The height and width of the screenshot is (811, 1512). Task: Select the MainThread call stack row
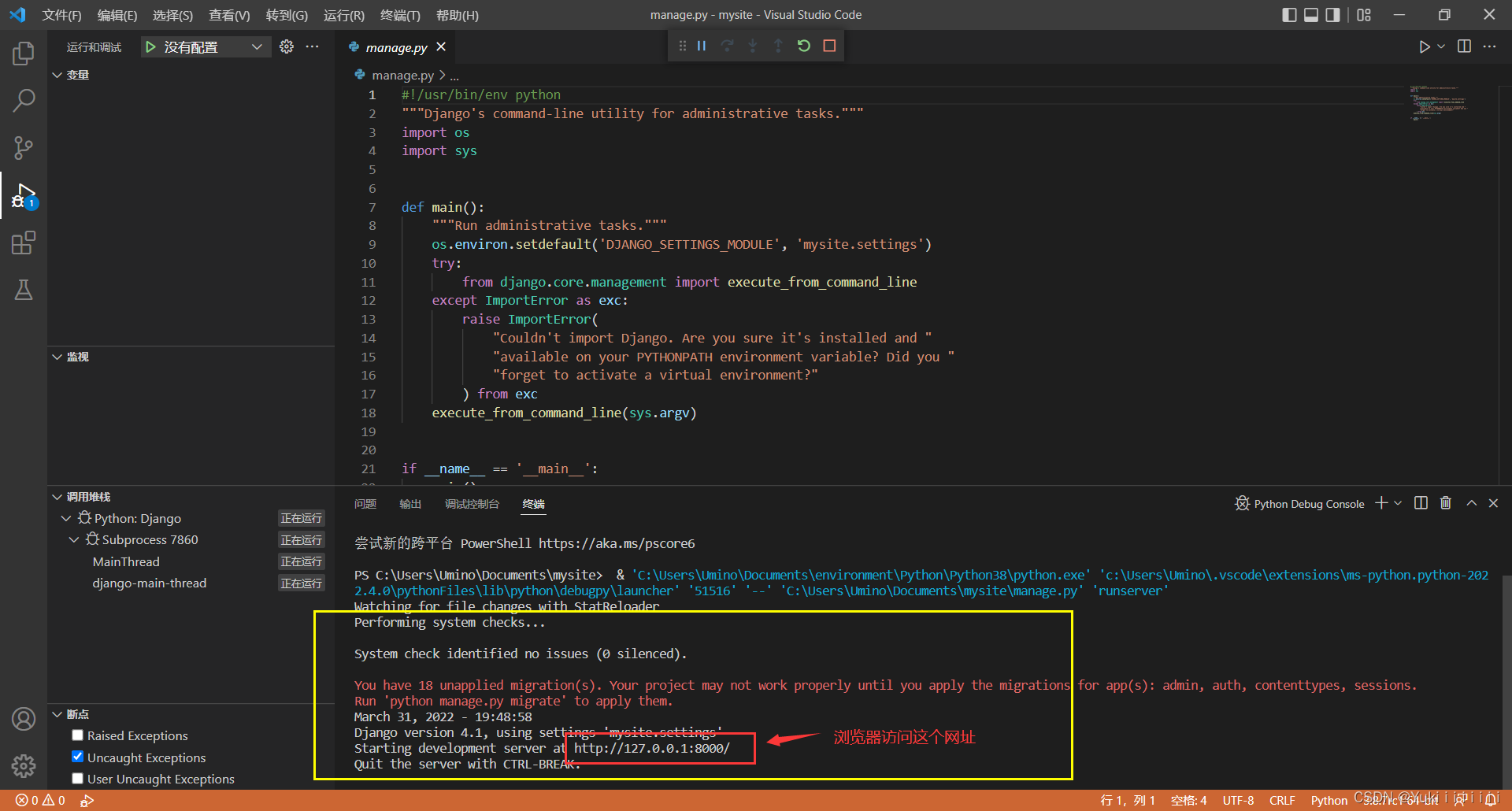point(190,561)
